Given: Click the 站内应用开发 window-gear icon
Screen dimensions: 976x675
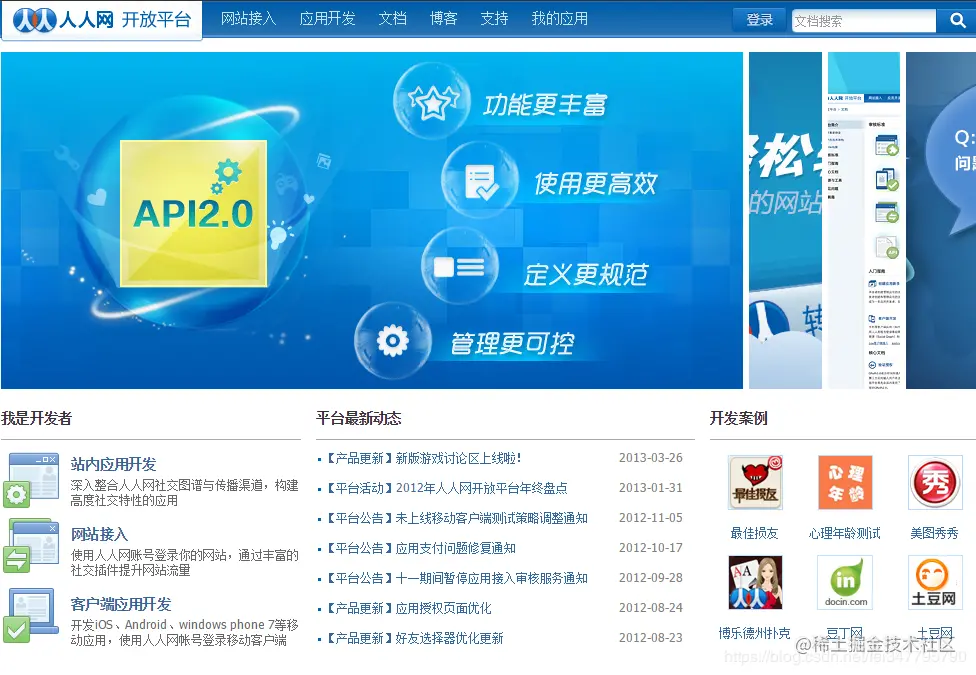Looking at the screenshot, I should [x=31, y=479].
